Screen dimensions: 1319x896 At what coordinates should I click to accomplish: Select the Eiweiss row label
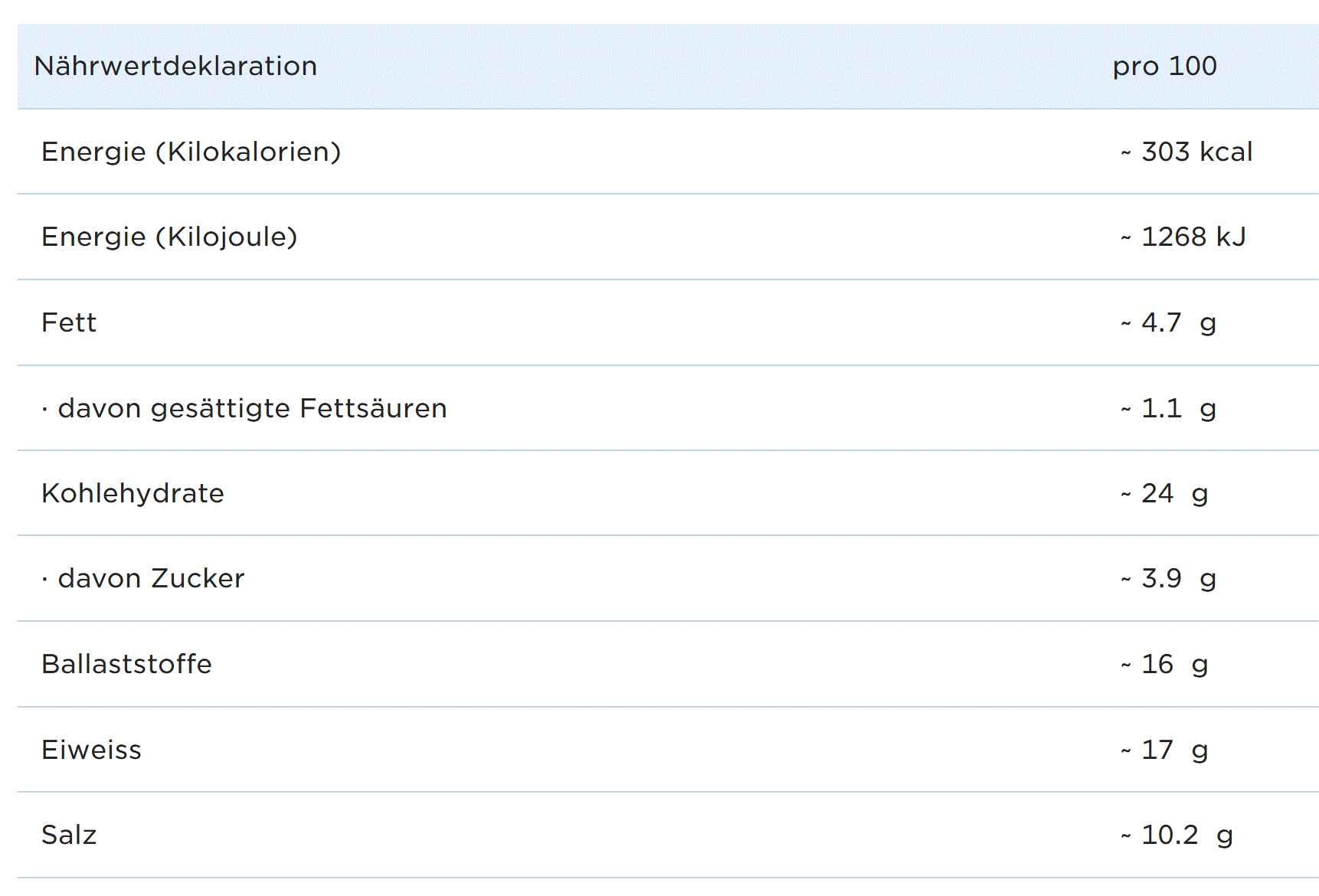click(x=91, y=750)
